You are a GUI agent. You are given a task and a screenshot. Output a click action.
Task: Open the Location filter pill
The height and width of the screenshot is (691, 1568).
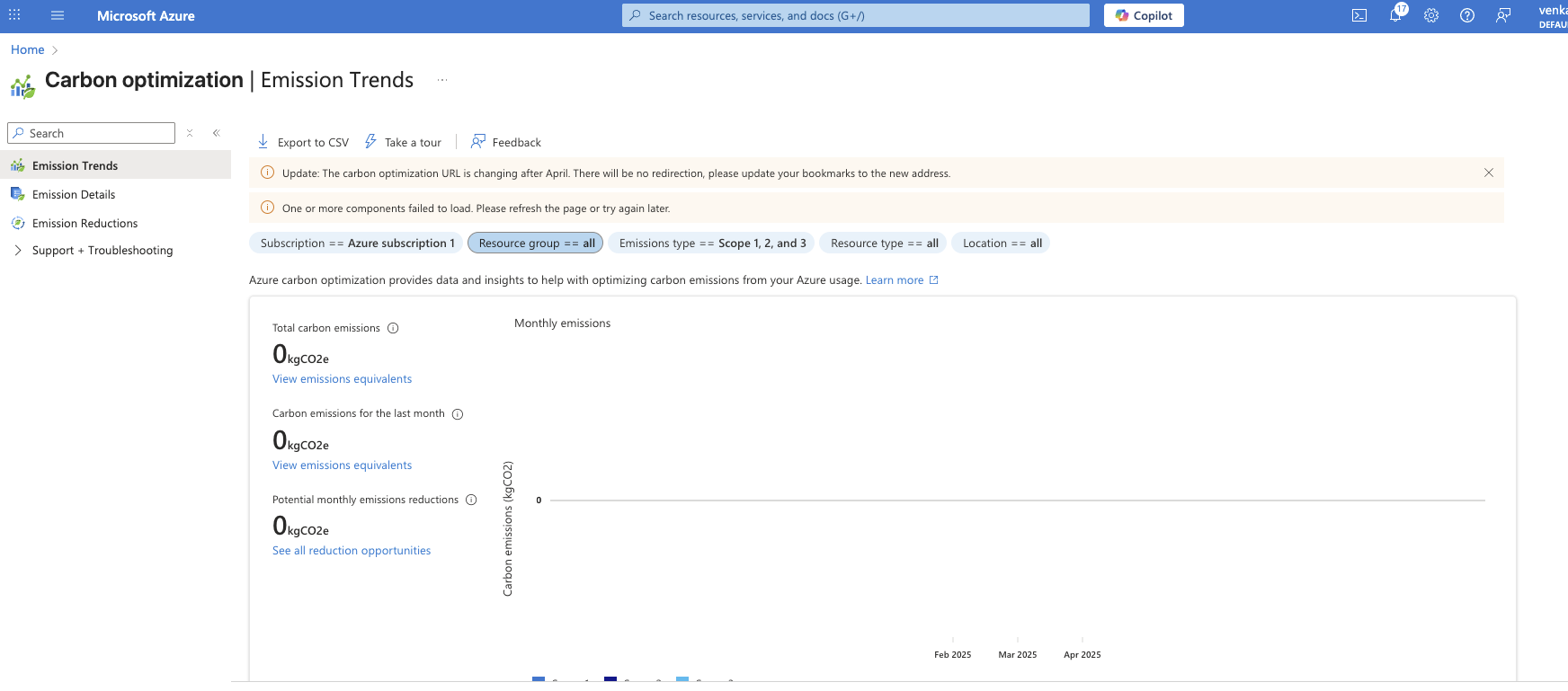tap(1001, 244)
